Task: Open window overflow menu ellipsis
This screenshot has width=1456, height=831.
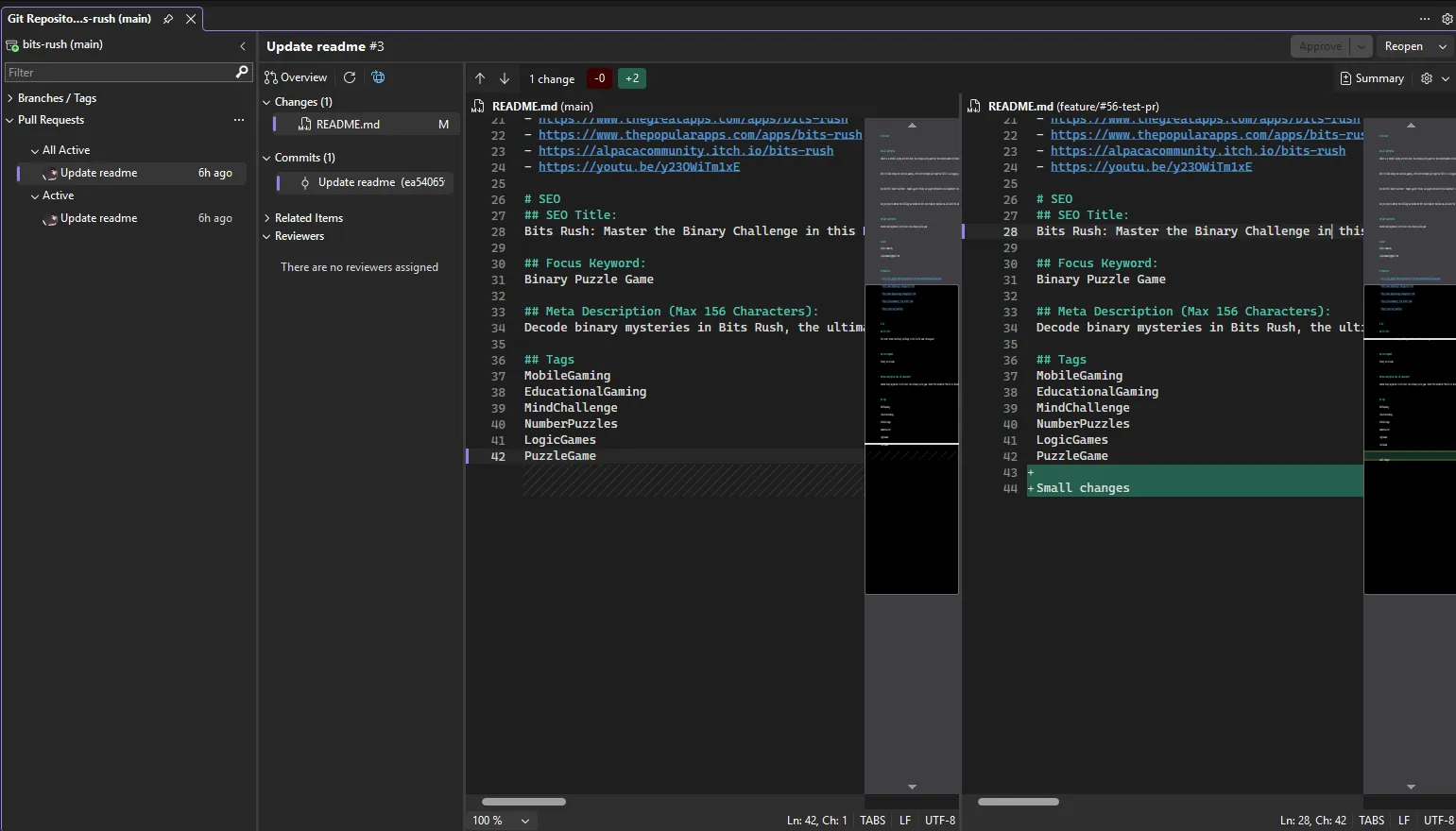Action: tap(1425, 19)
